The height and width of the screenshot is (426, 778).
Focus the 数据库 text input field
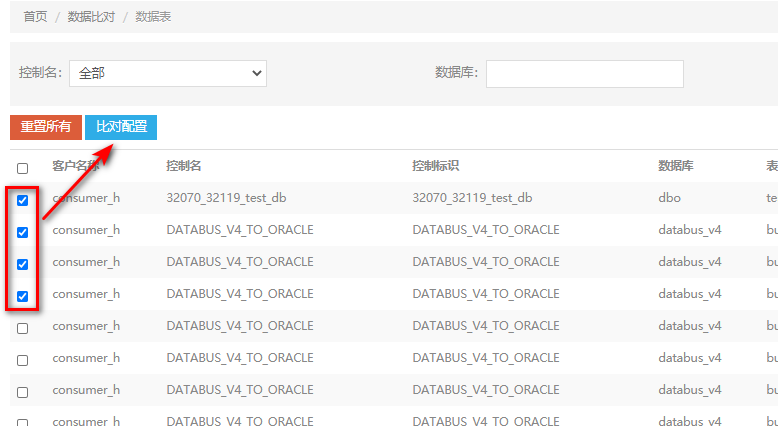[x=584, y=73]
